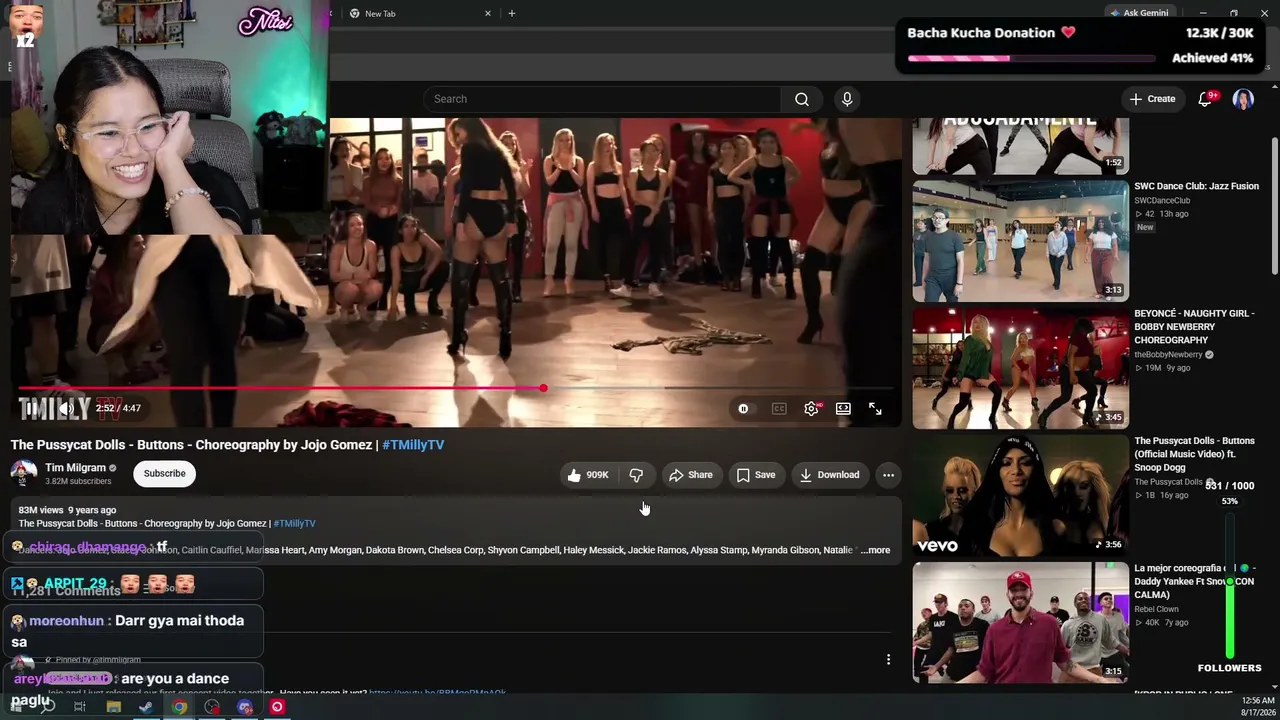
Task: Subscribe to Tim Milgram channel
Action: click(164, 473)
